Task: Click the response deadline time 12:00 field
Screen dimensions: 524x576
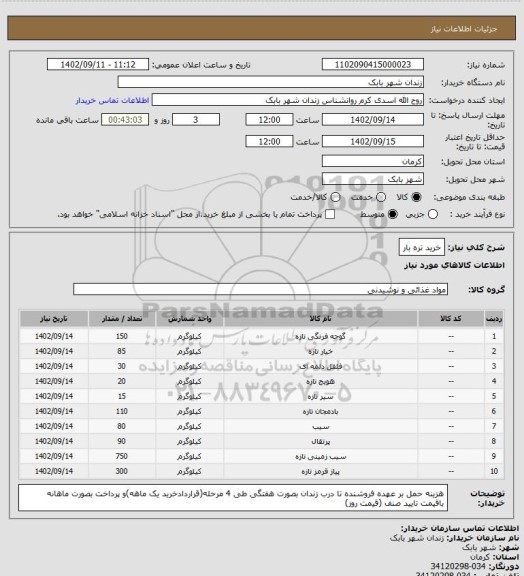Action: coord(269,120)
